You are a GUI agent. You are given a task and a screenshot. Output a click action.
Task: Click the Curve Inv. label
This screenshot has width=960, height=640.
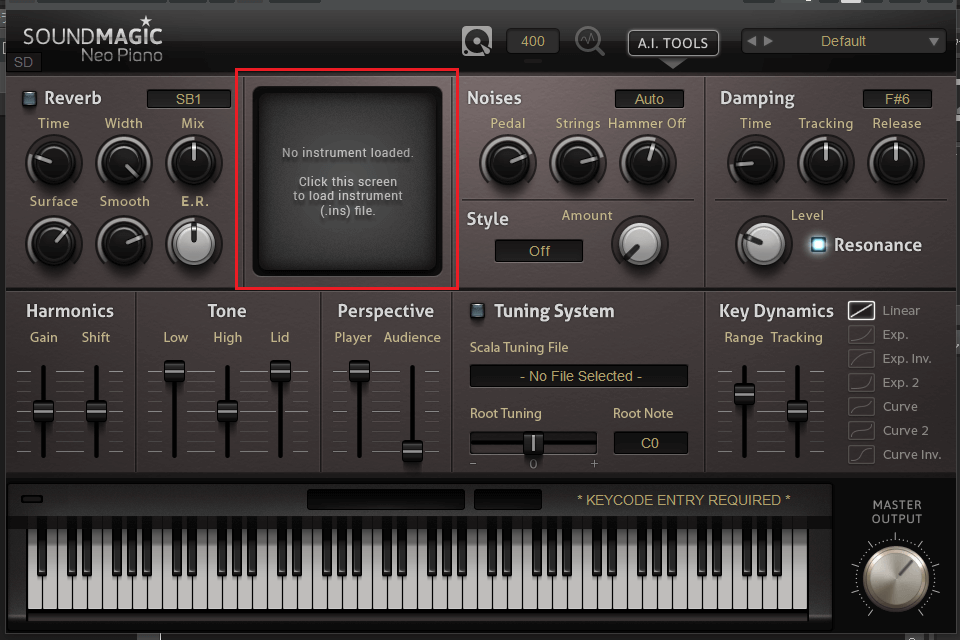pos(912,454)
